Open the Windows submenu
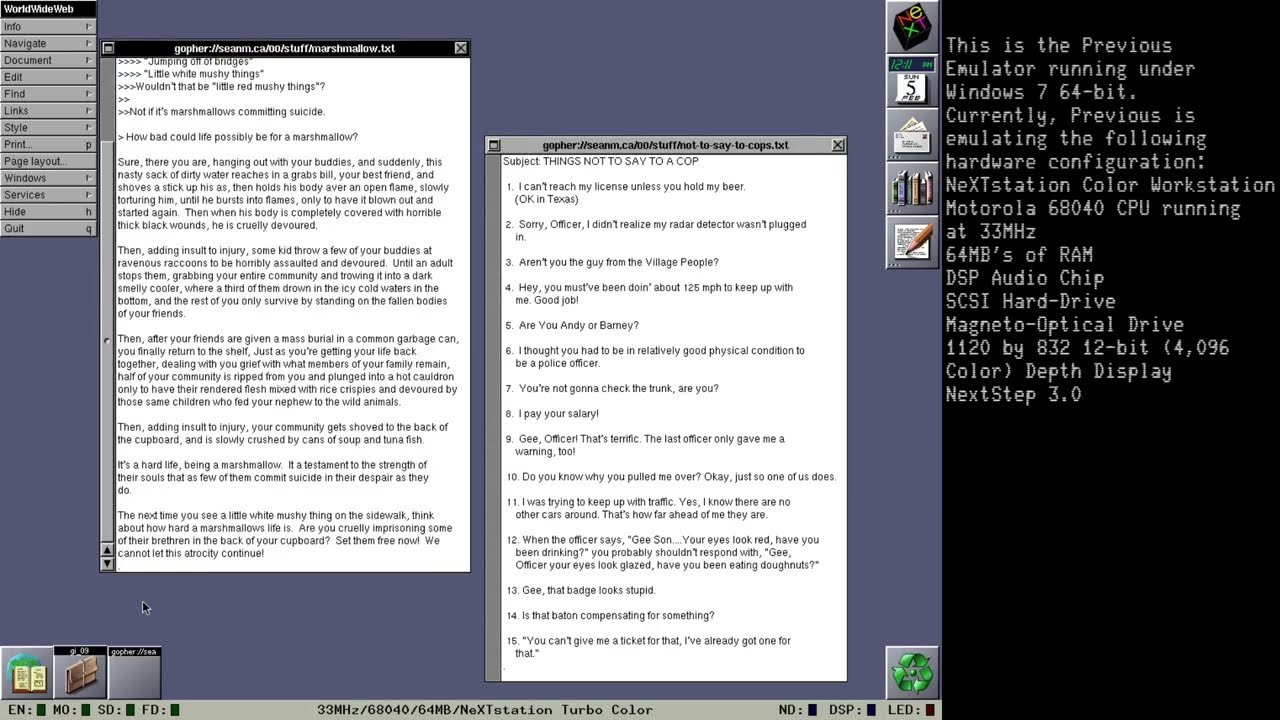Viewport: 1280px width, 720px height. coord(48,178)
